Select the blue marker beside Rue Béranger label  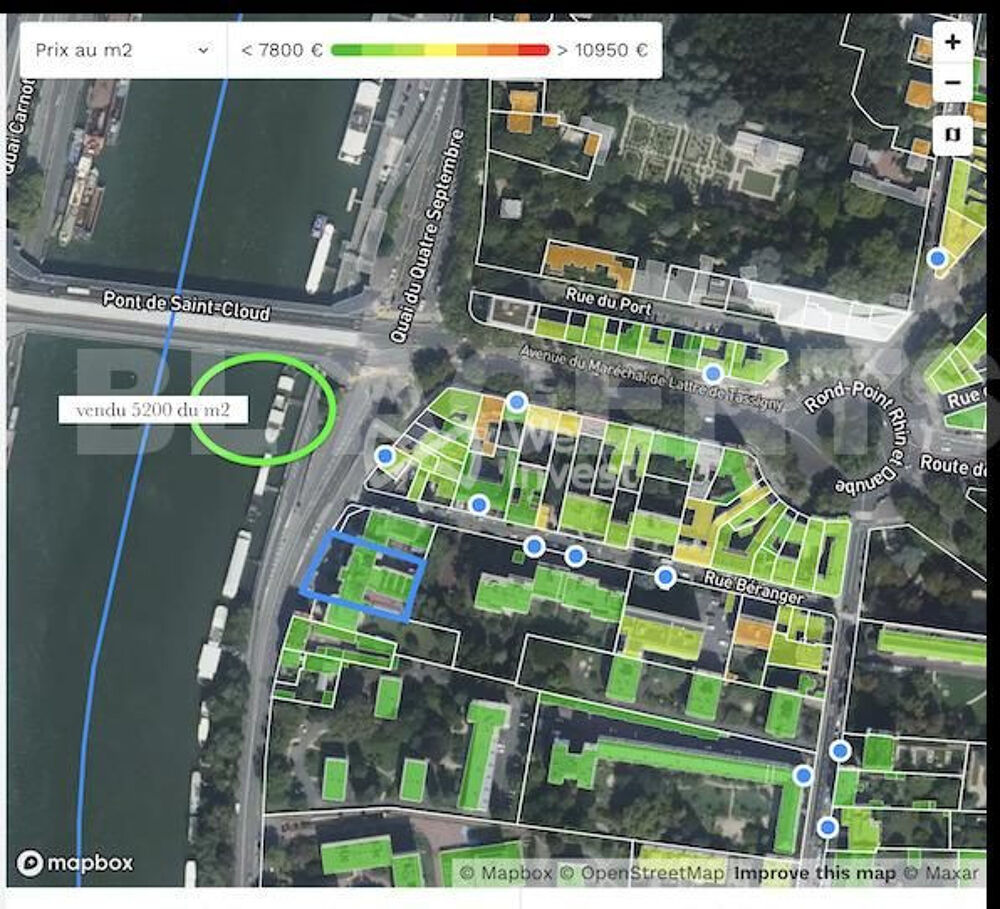coord(665,576)
